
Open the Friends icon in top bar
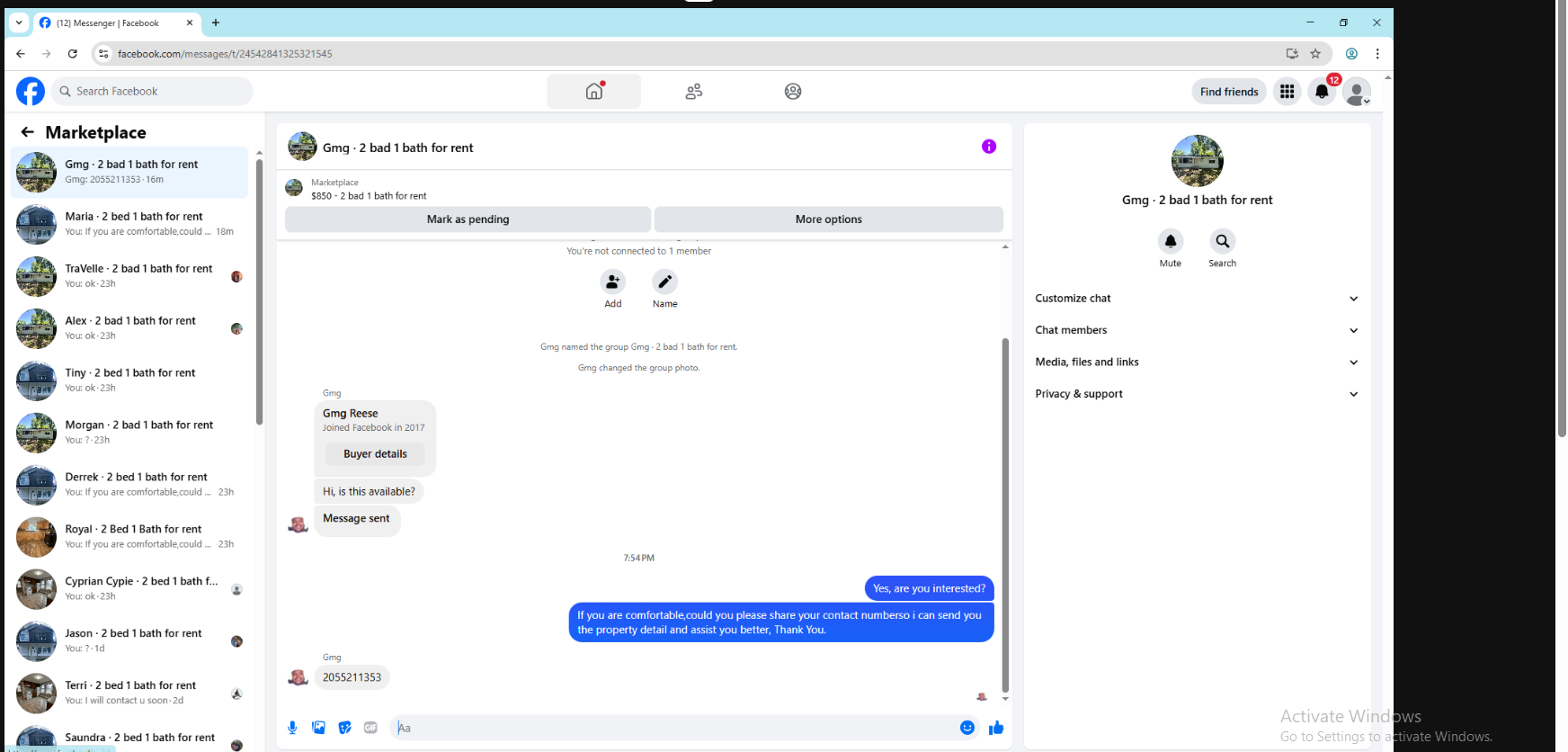click(x=693, y=91)
